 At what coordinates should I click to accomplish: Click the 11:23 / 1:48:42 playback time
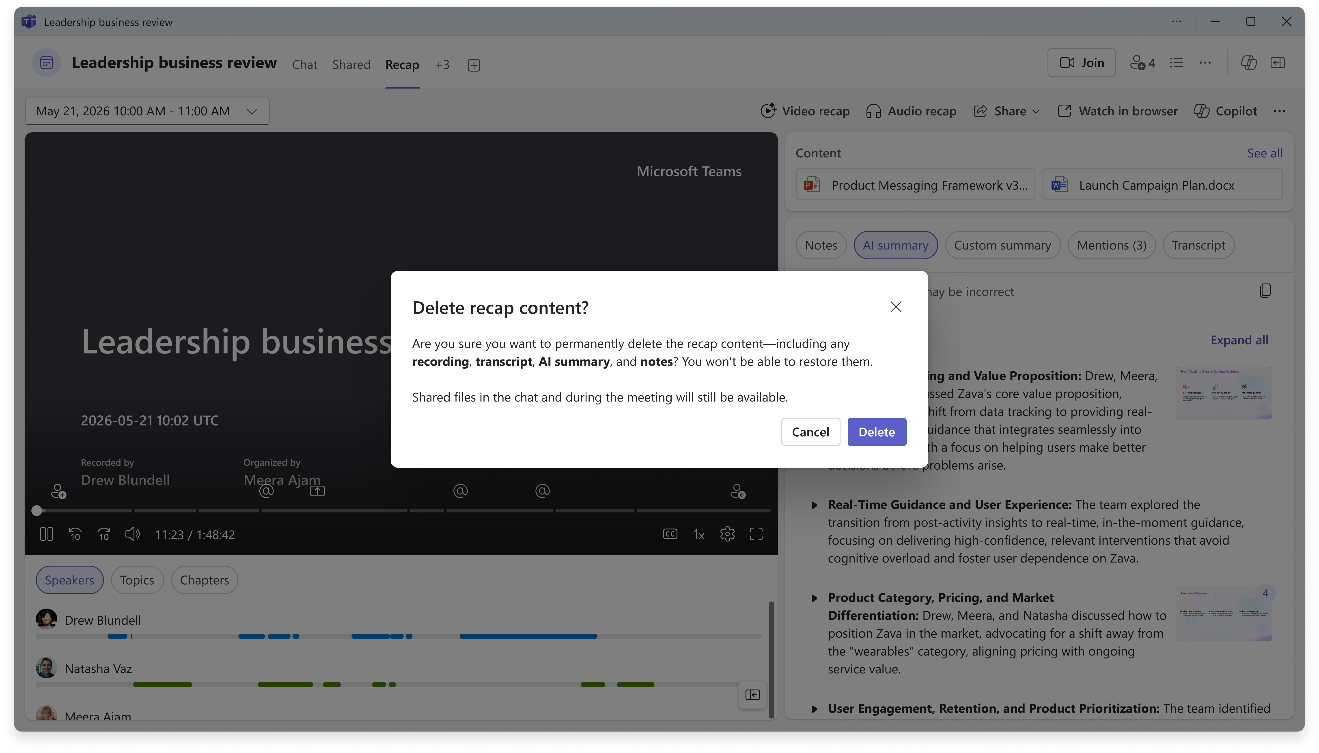[195, 535]
